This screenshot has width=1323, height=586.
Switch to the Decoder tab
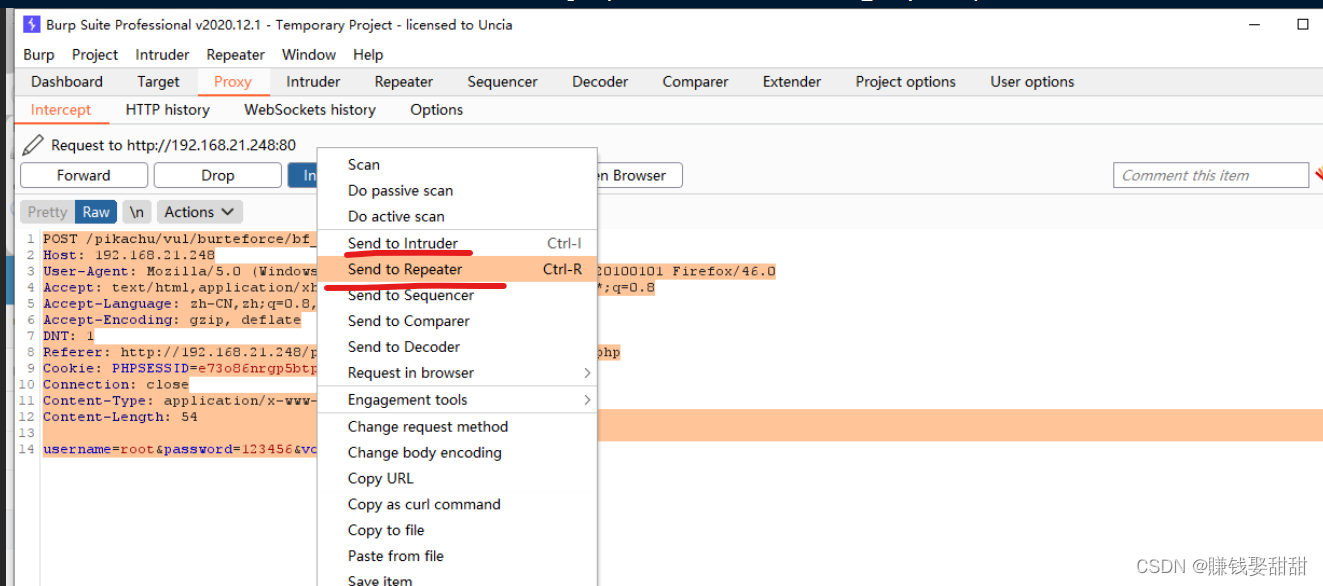(600, 82)
